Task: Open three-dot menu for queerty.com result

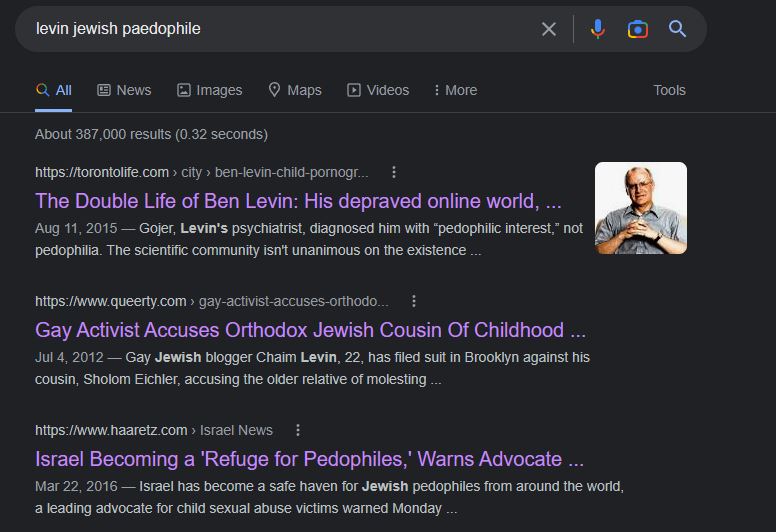Action: coord(414,301)
